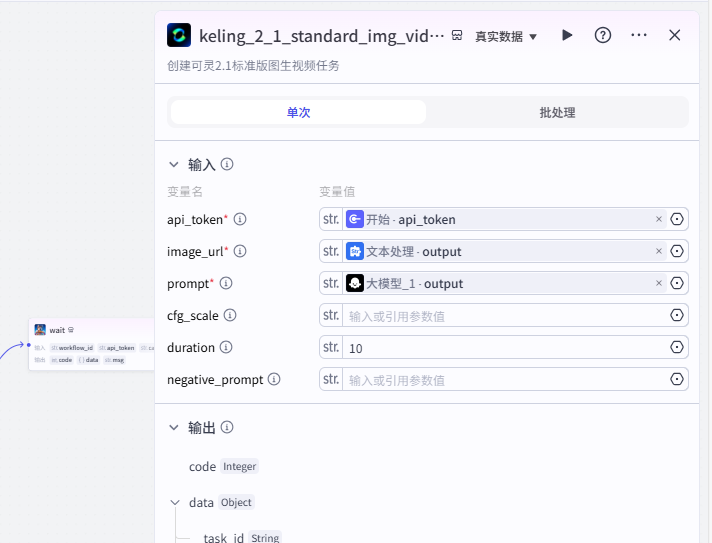
Task: Click the msg output tag on wait node
Action: point(114,360)
